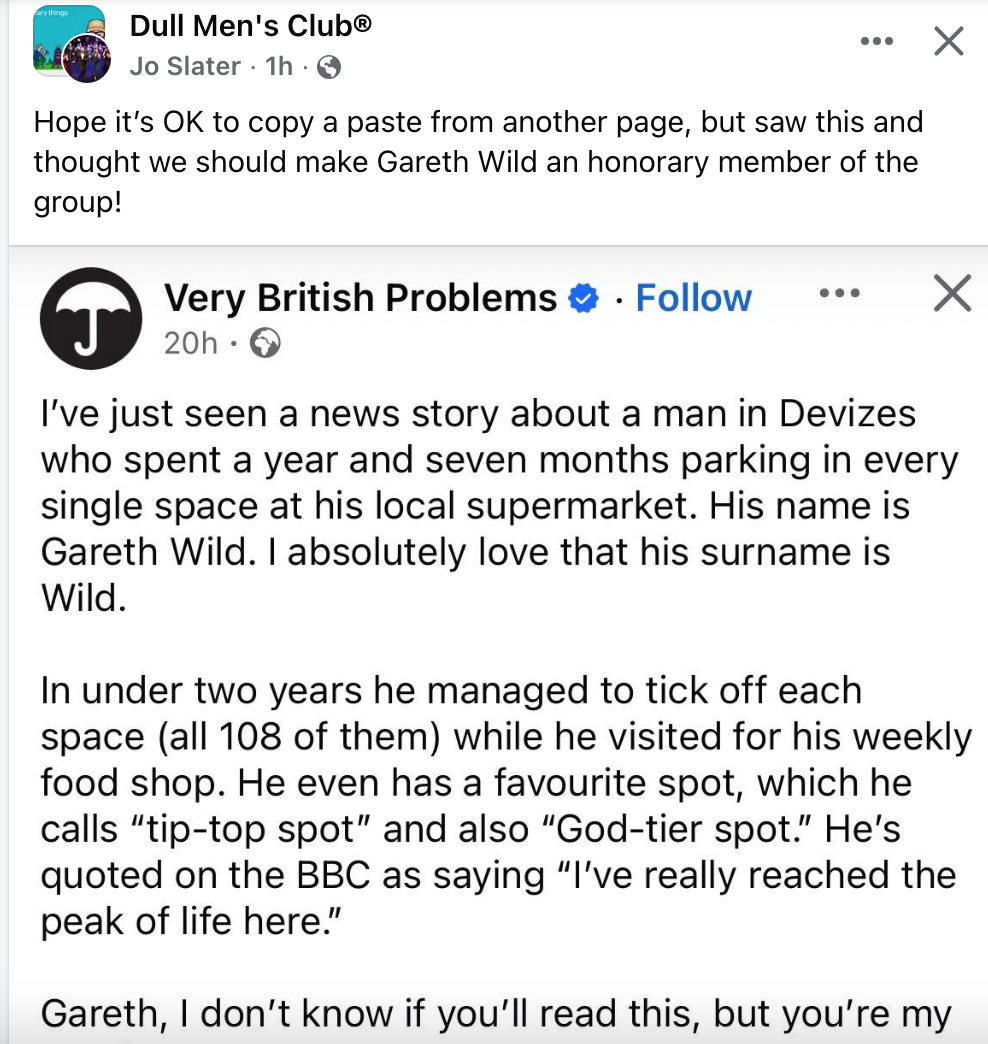This screenshot has height=1044, width=988.
Task: Click the Very British Problems umbrella logo
Action: click(x=90, y=318)
